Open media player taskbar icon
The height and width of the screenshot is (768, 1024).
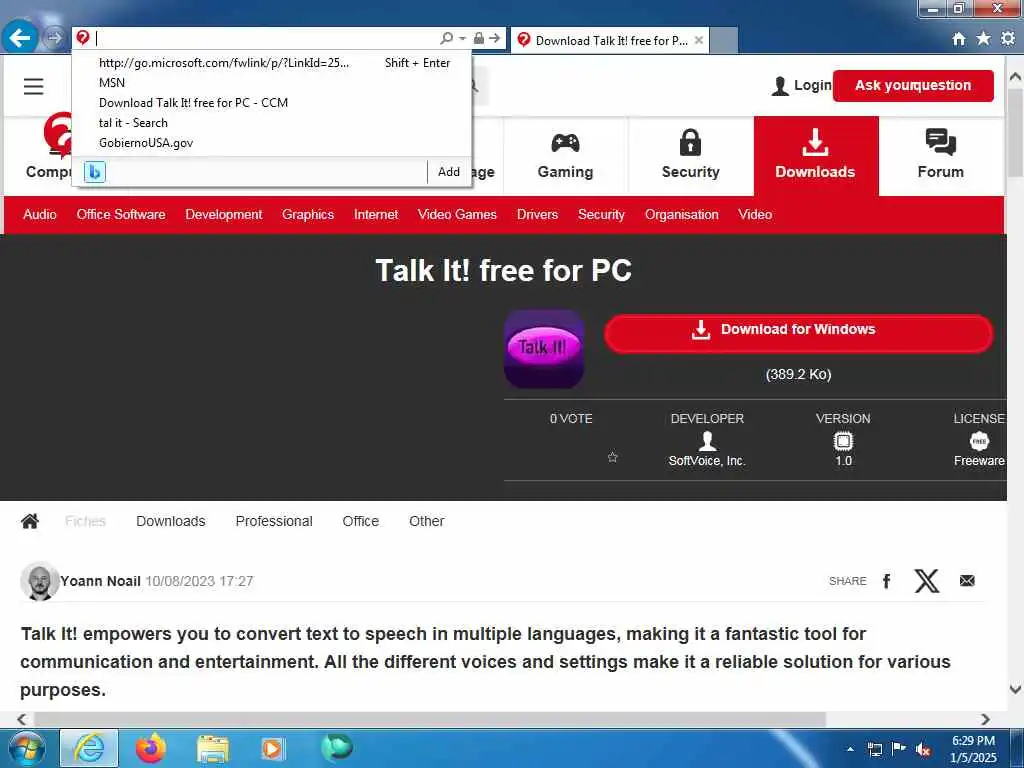point(272,748)
